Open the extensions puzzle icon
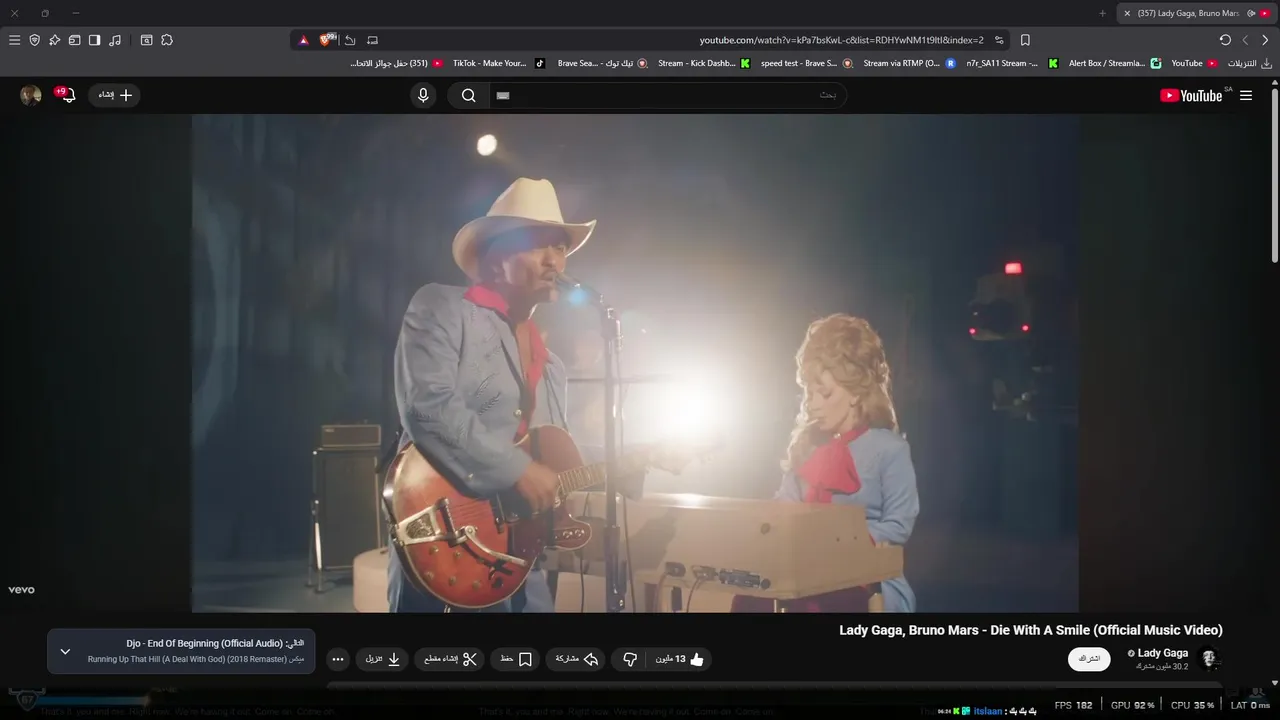 pos(167,40)
